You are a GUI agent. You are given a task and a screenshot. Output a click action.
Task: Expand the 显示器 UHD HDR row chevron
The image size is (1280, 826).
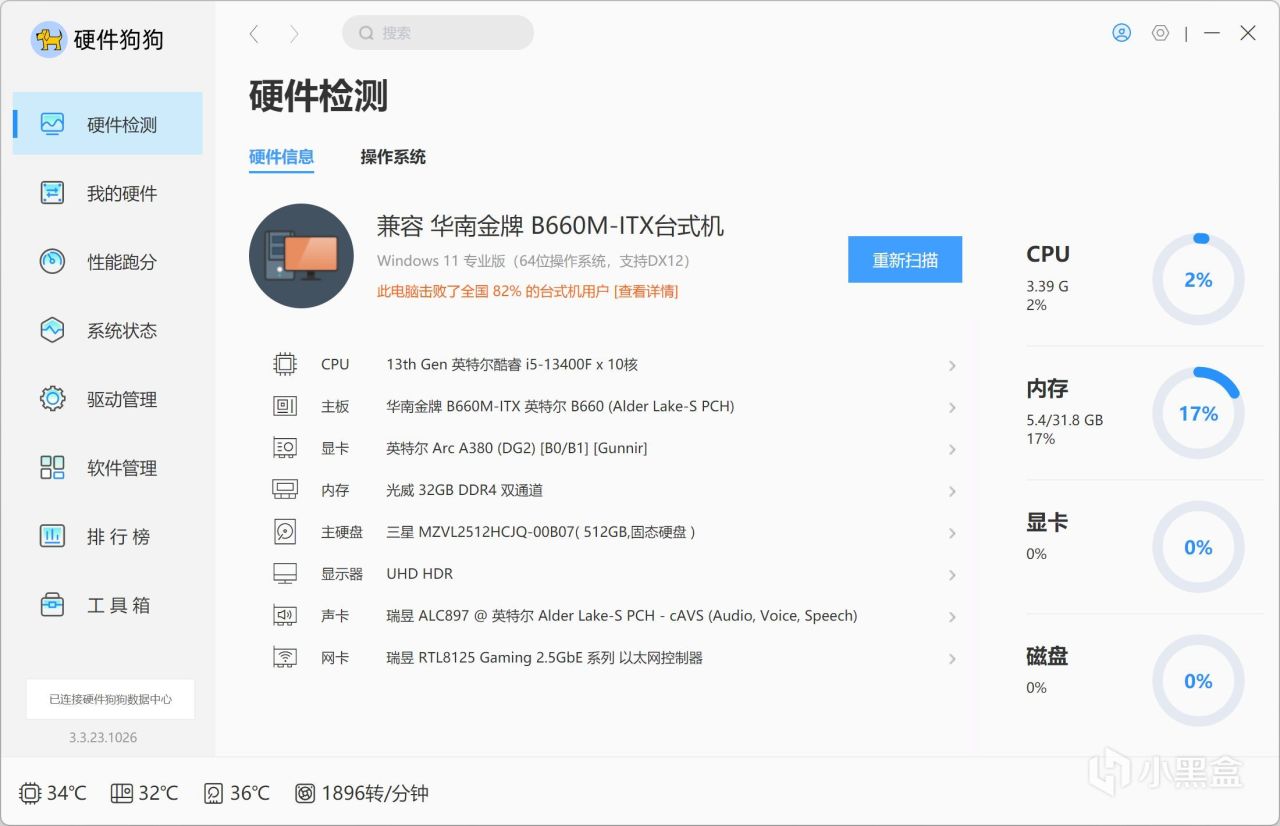pos(952,576)
